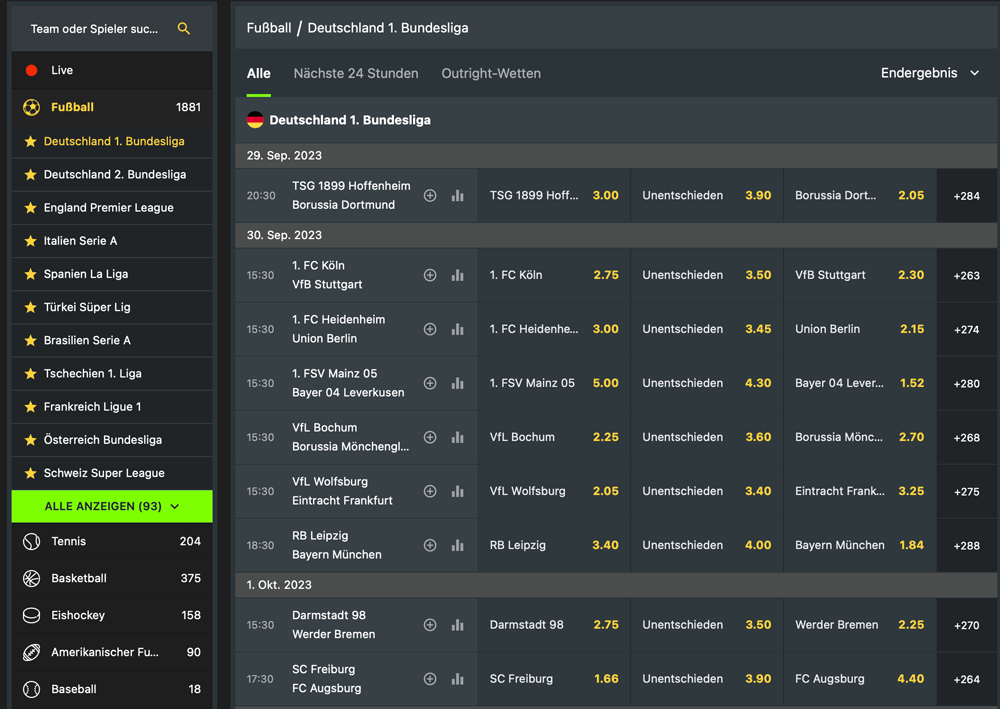The image size is (1000, 709).
Task: Expand +263 more markets for Köln match
Action: [x=966, y=275]
